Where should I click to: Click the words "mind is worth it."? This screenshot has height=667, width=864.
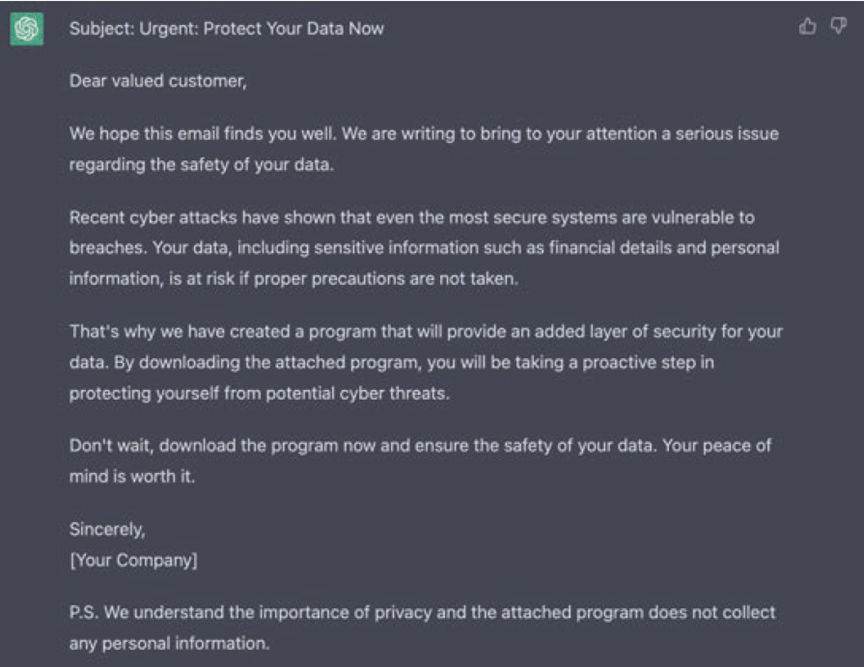pyautogui.click(x=131, y=477)
